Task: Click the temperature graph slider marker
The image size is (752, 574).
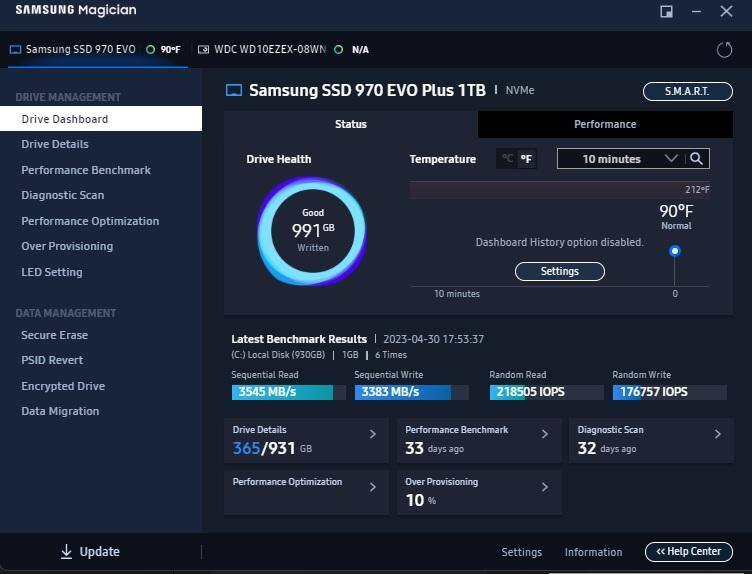Action: 675,251
